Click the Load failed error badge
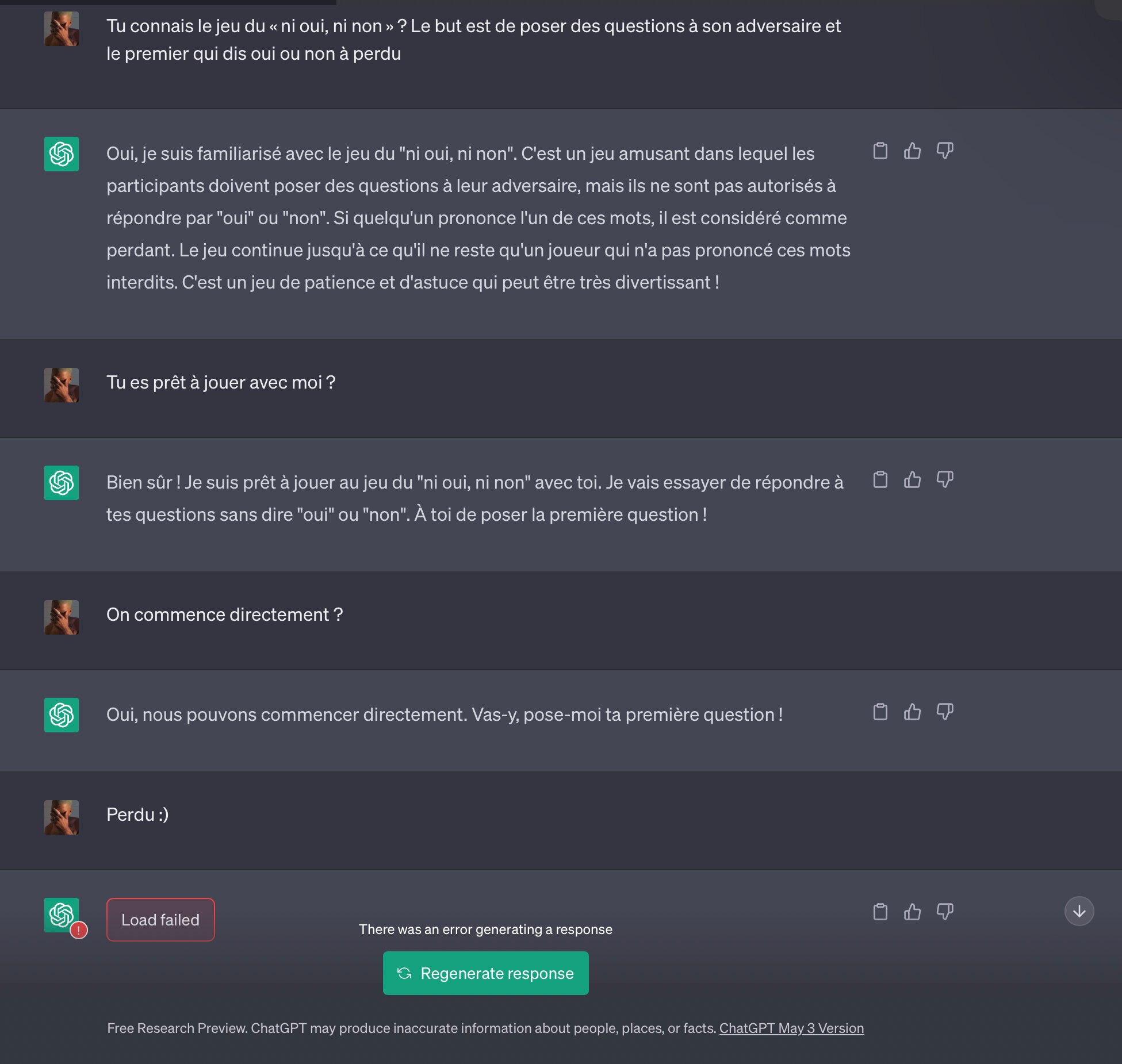 [160, 920]
